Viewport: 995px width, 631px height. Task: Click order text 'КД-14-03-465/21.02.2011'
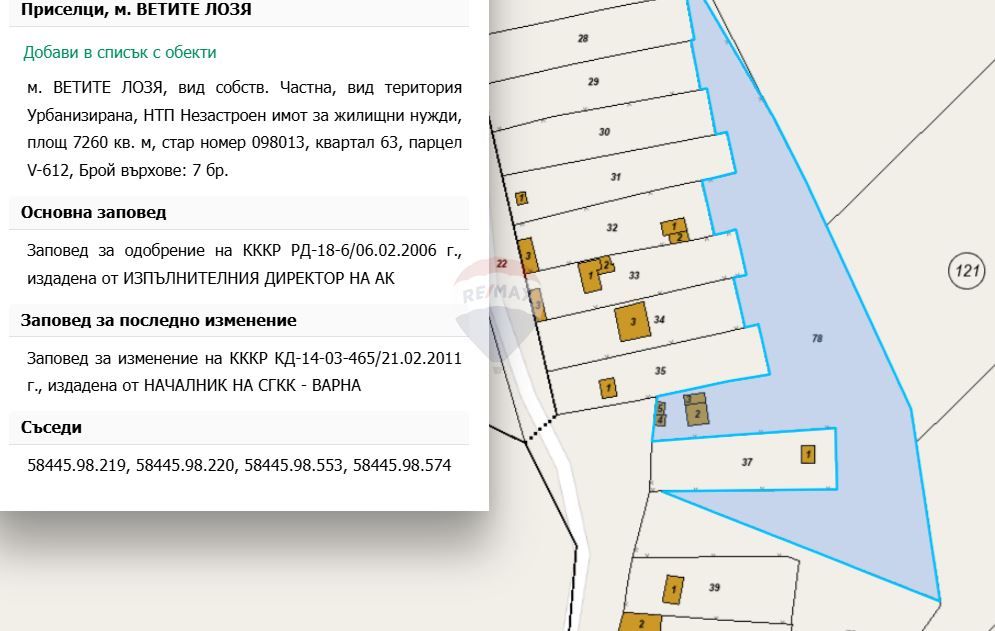(x=367, y=359)
